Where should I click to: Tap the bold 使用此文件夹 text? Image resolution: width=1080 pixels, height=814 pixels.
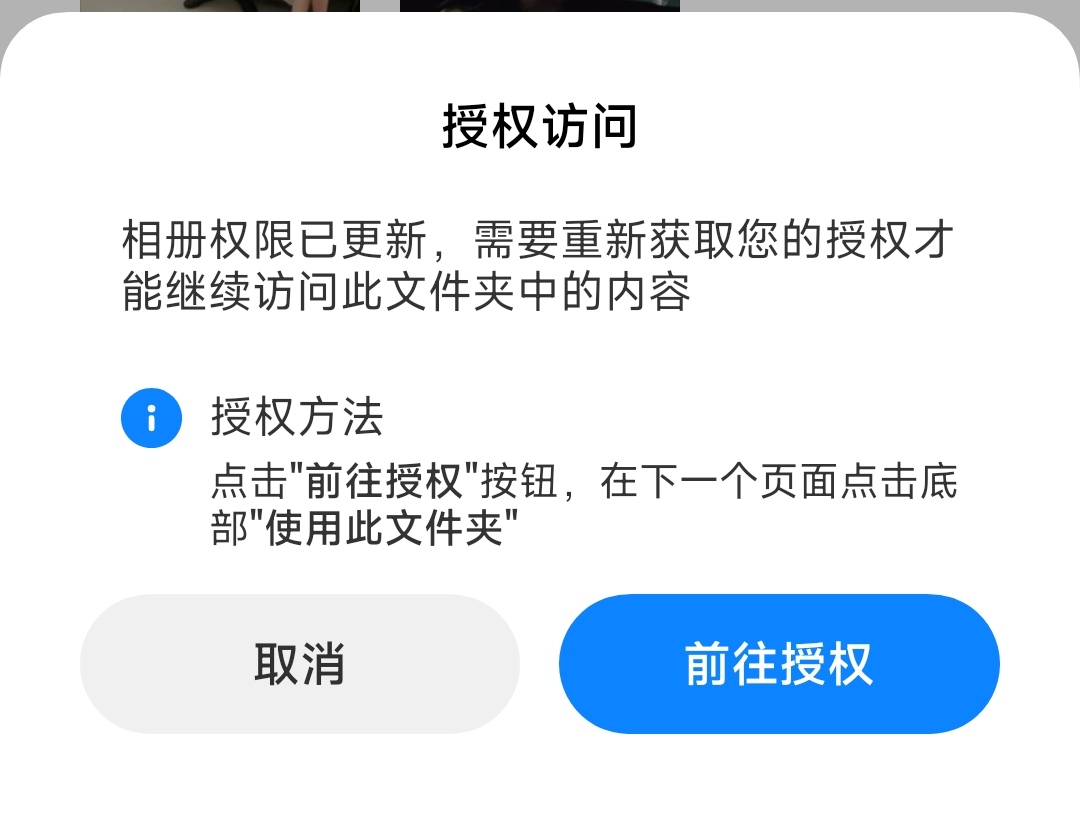point(384,528)
